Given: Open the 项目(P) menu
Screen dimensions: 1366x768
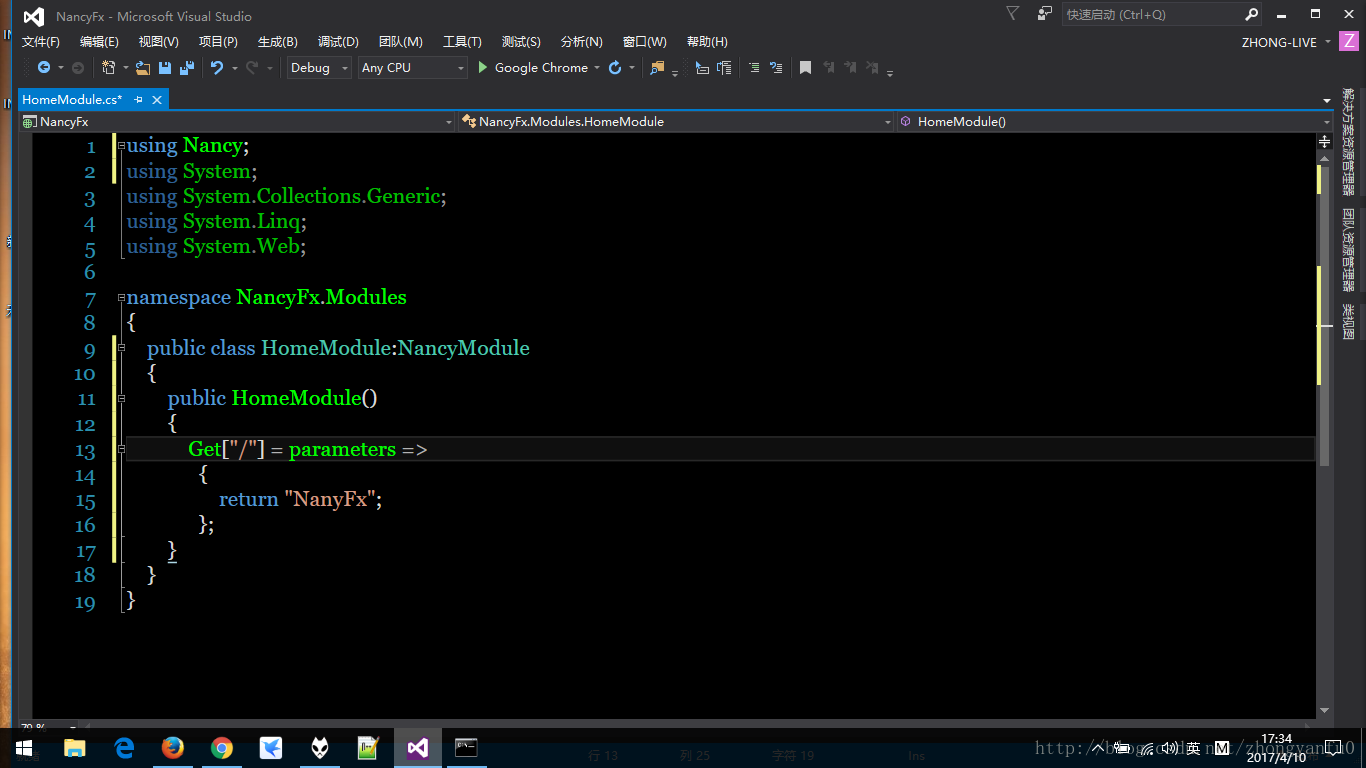Looking at the screenshot, I should 218,42.
